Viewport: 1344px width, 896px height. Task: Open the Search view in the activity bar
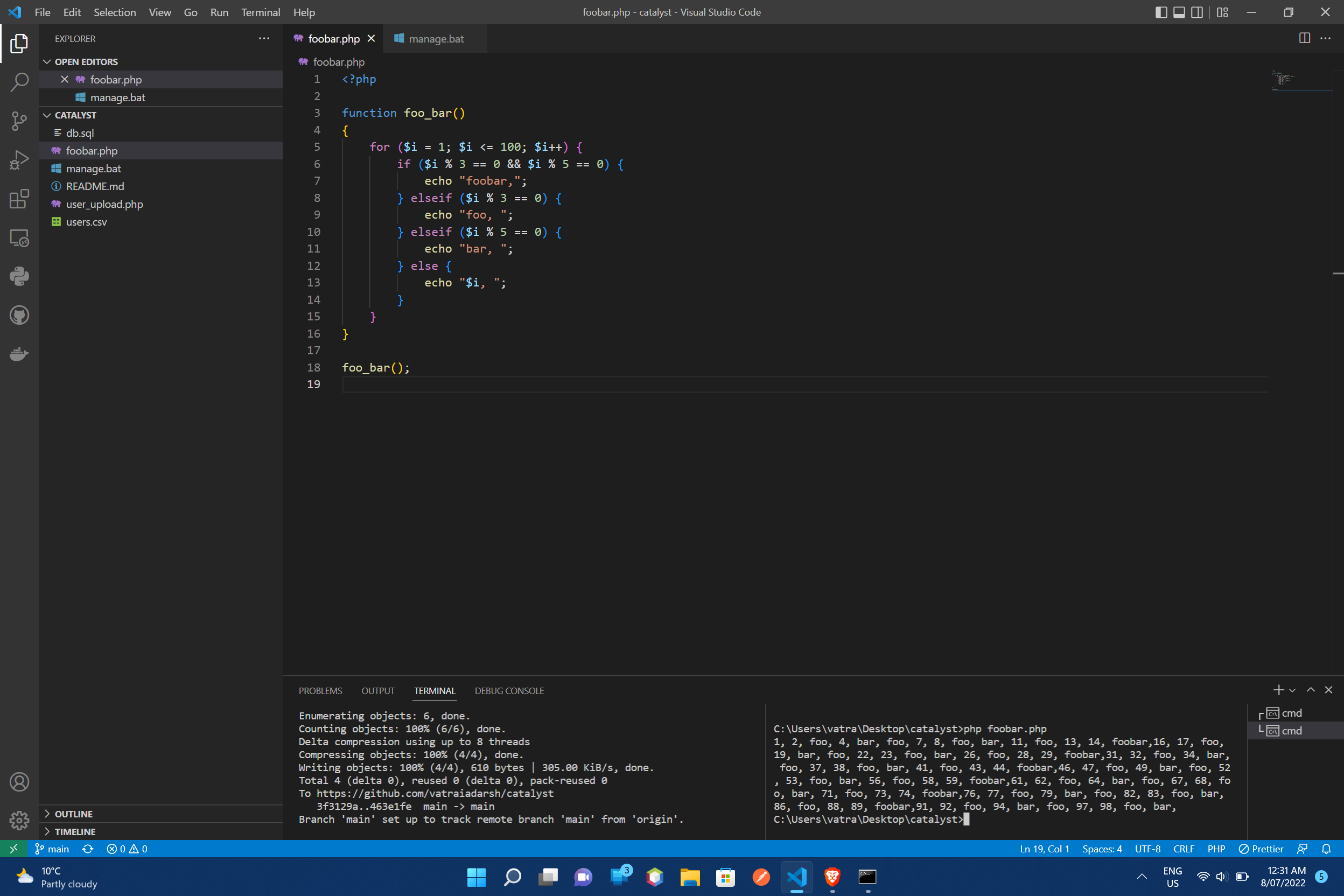click(19, 82)
